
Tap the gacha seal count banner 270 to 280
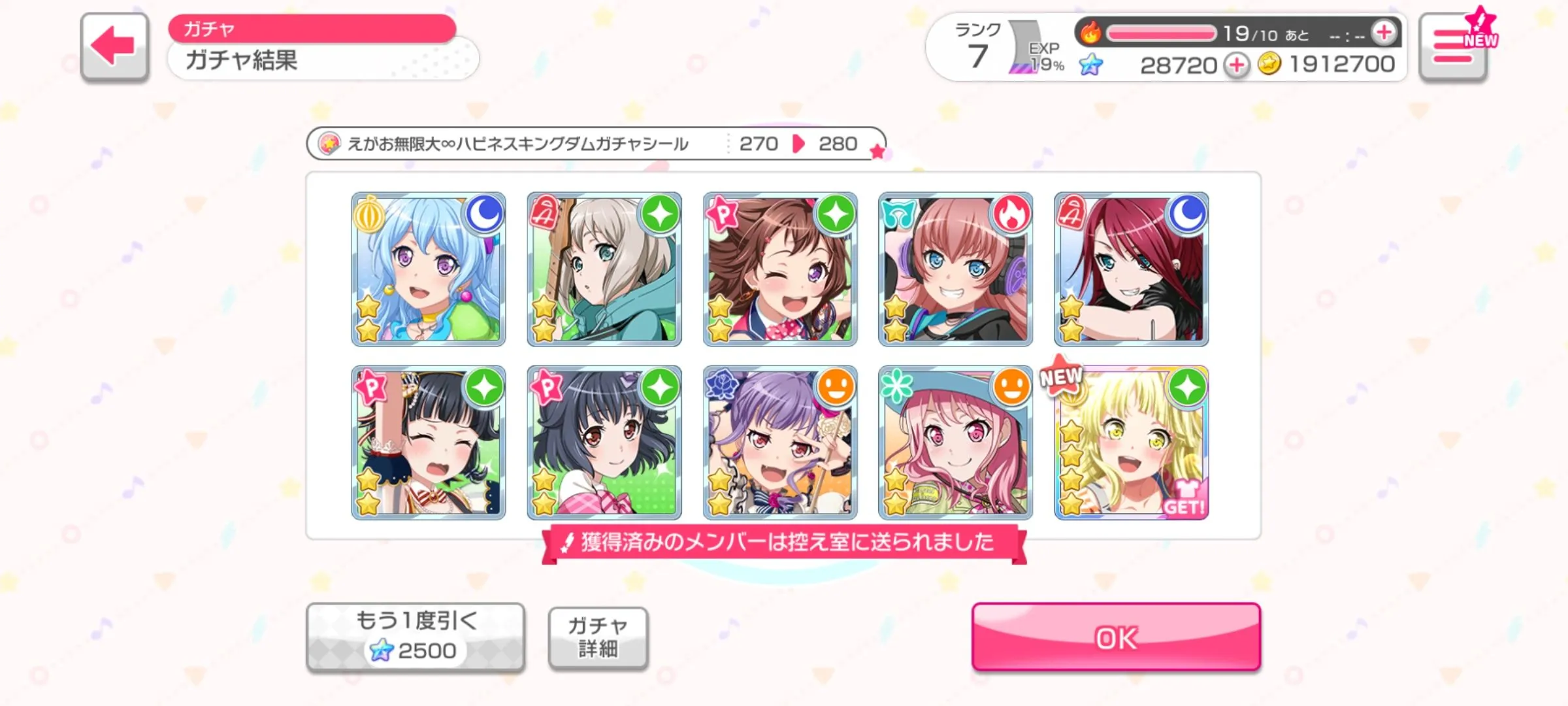596,143
